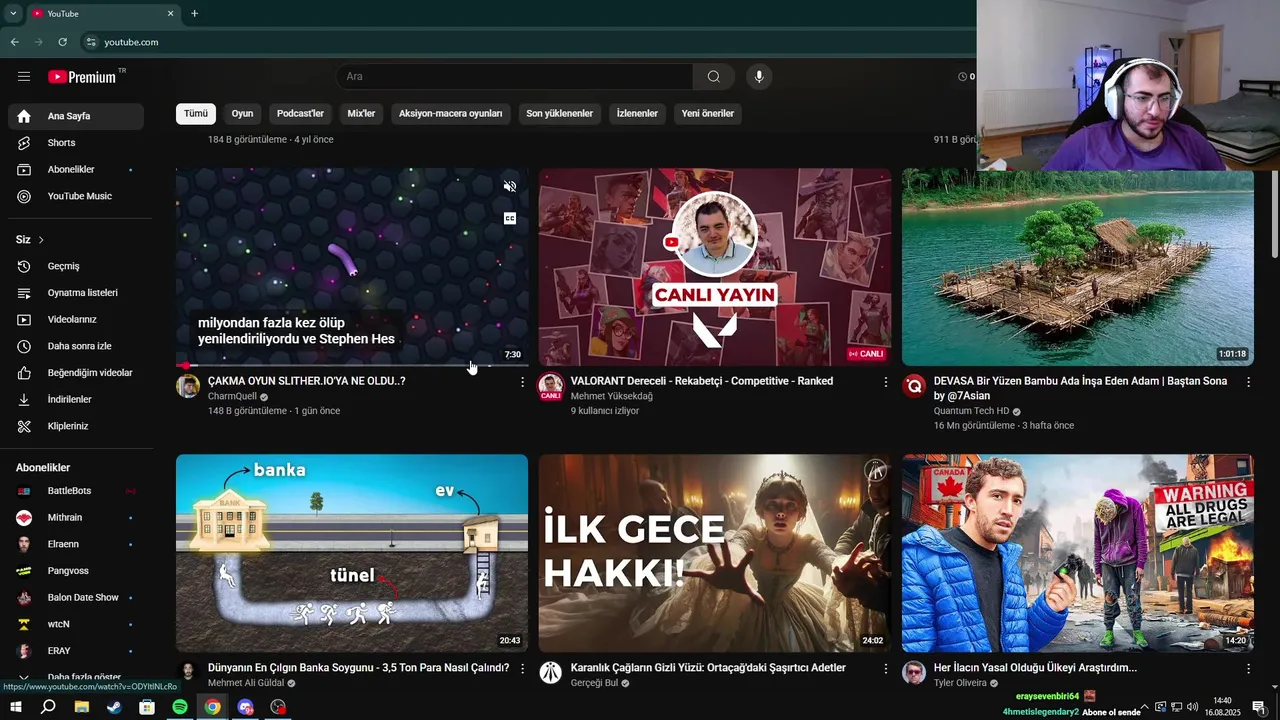Select the Yeni öneriler filter chip

tap(708, 114)
